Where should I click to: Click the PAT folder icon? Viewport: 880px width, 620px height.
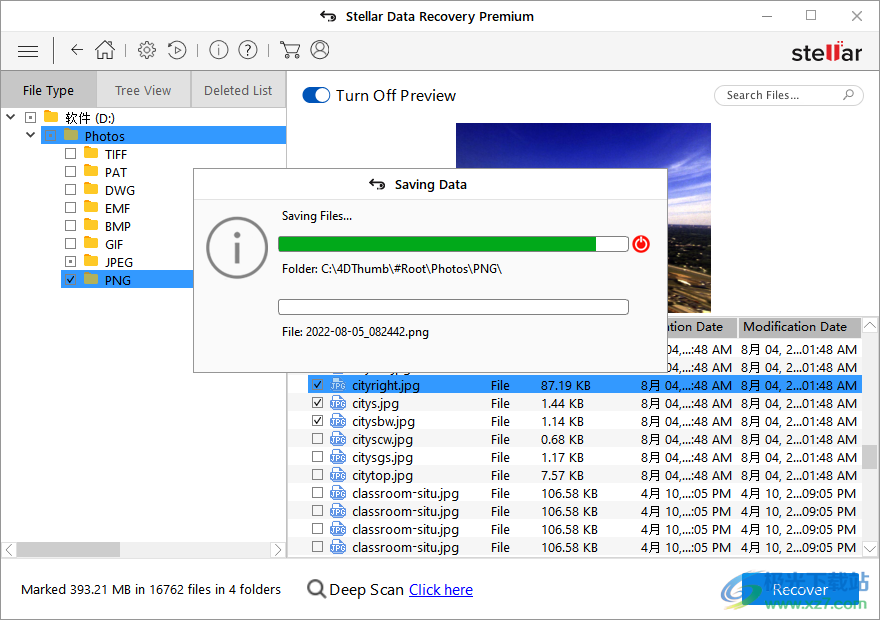[x=91, y=171]
